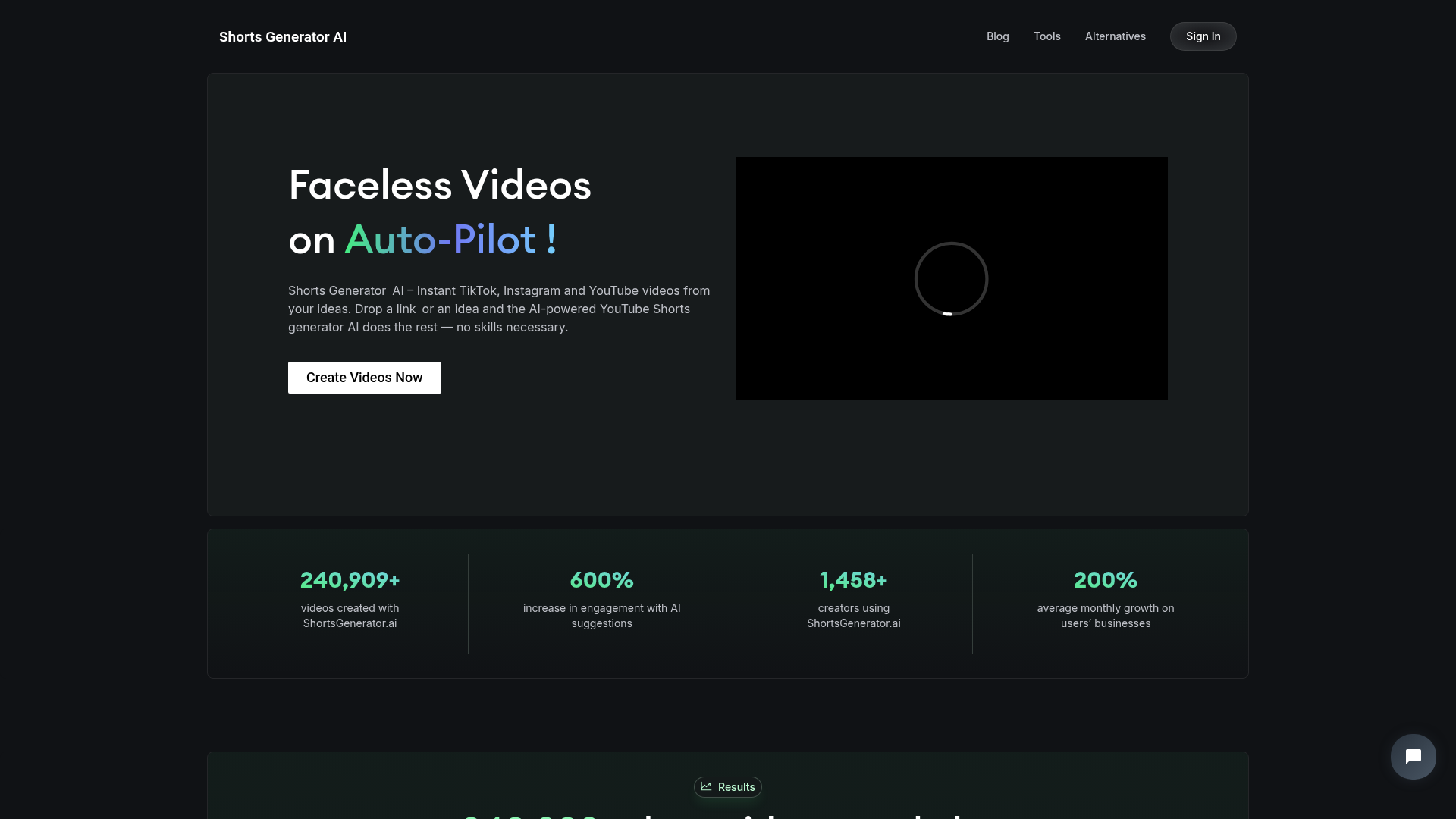
Task: Click the loading video player
Action: pyautogui.click(x=951, y=278)
